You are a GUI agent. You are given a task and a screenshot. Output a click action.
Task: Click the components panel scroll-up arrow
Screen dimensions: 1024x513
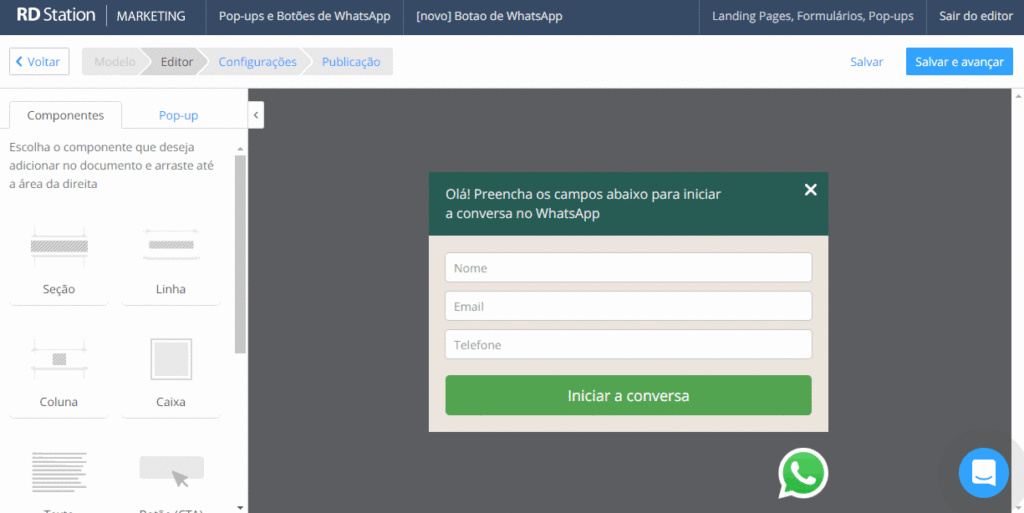240,149
